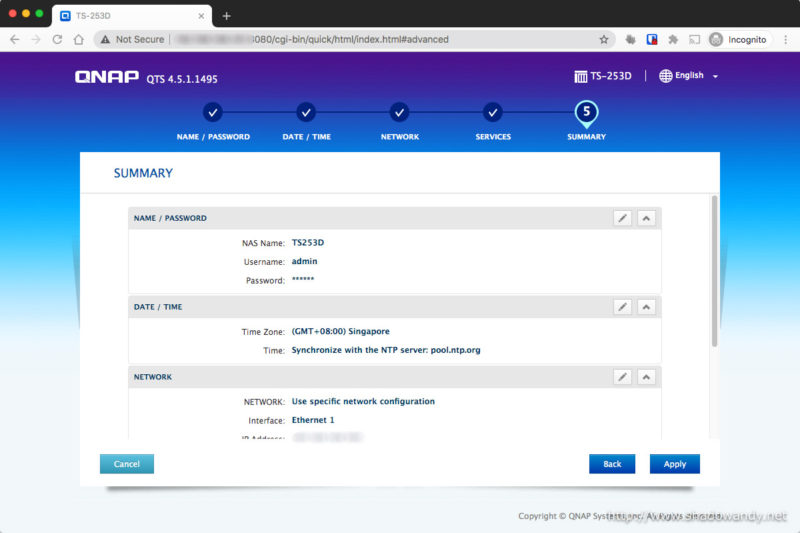Bookmark this page with the star icon
Screen dimensions: 800x533
604,39
